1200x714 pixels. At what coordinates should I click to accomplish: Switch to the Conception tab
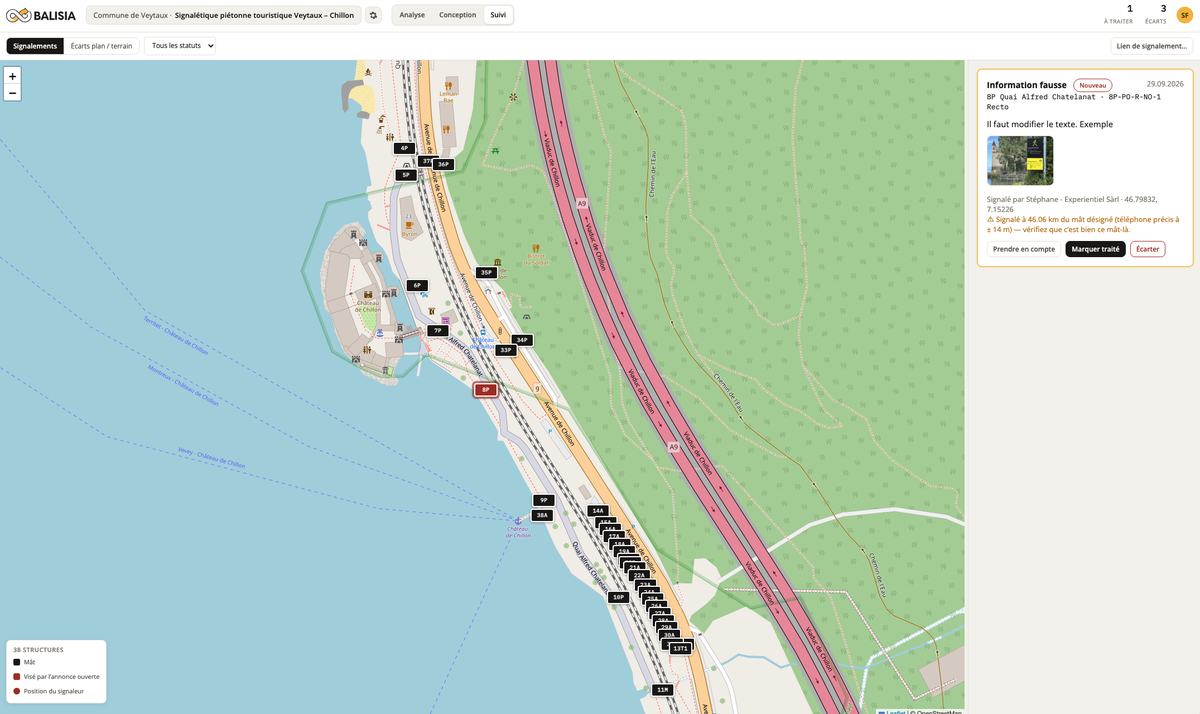click(x=458, y=15)
